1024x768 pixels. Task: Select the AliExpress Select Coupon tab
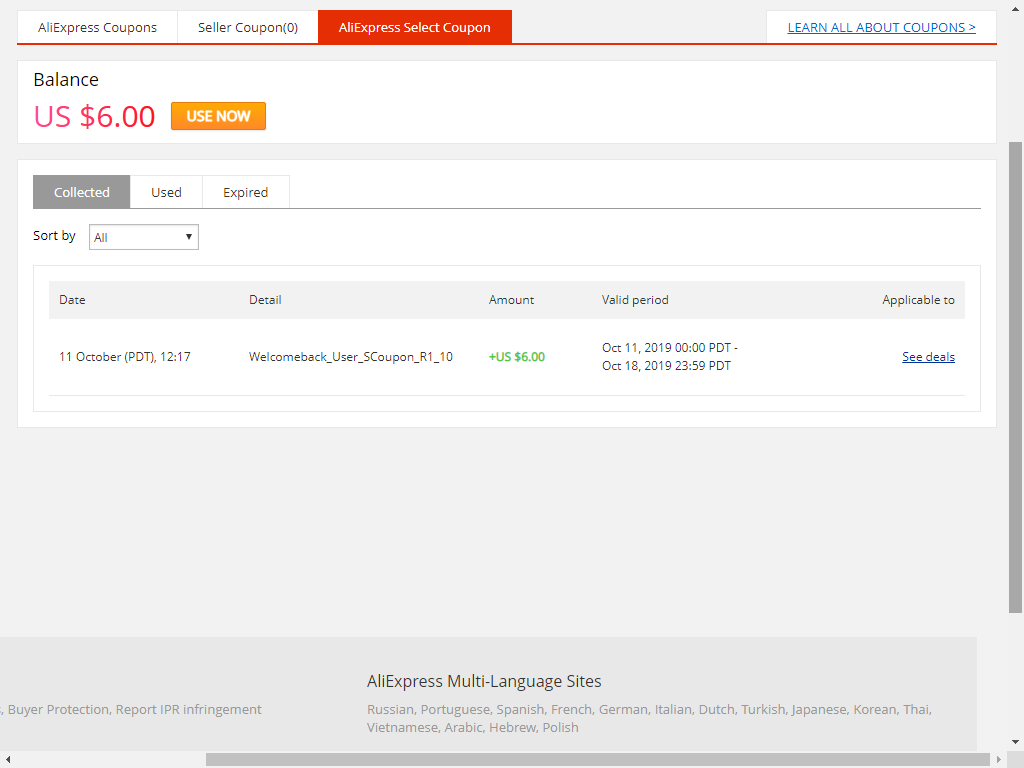point(415,27)
